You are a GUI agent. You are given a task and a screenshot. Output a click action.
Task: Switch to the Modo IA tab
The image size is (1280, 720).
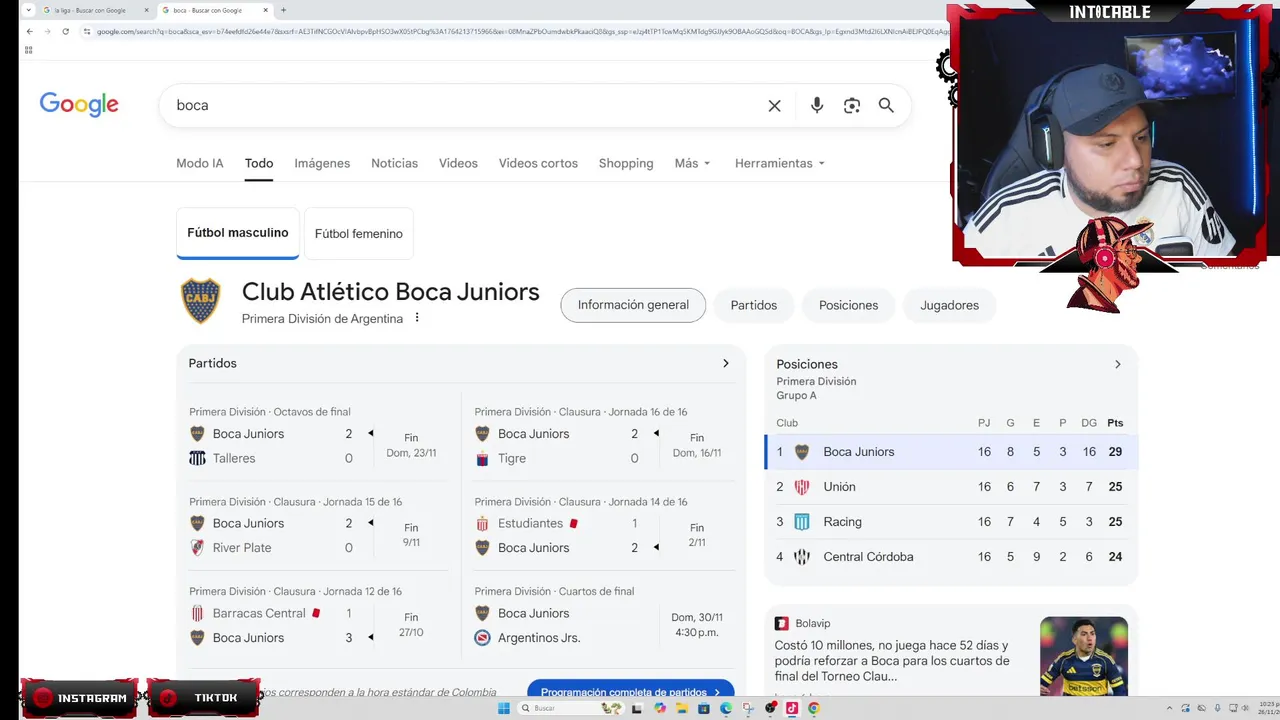coord(200,163)
